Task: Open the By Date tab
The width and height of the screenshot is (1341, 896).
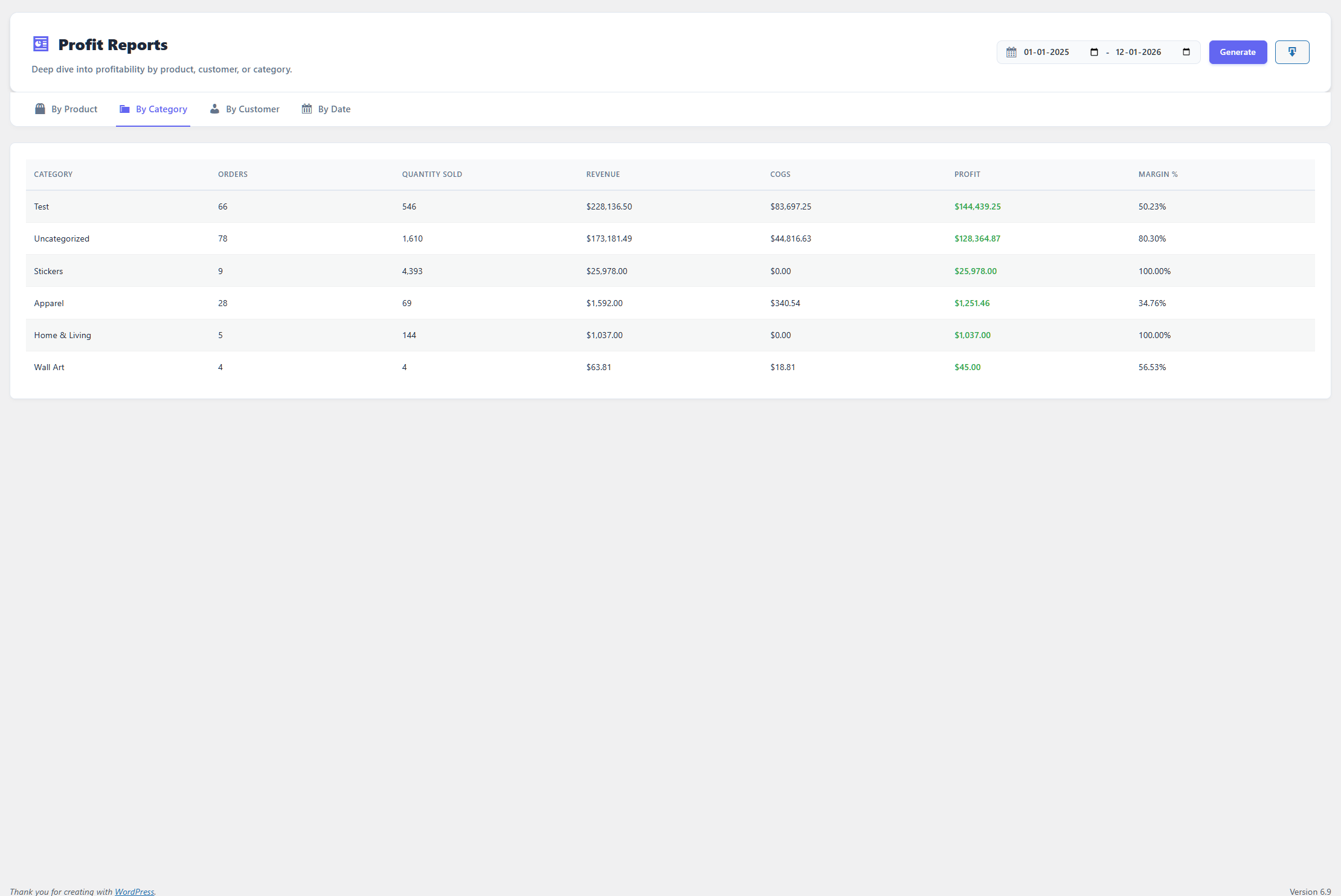Action: coord(333,109)
